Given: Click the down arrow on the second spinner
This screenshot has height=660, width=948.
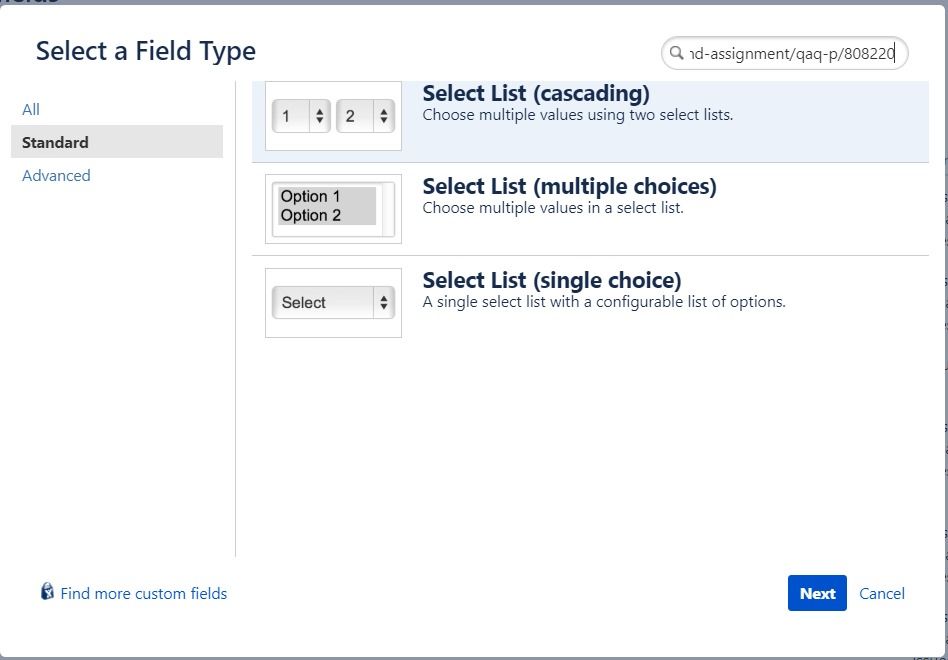Looking at the screenshot, I should [384, 120].
